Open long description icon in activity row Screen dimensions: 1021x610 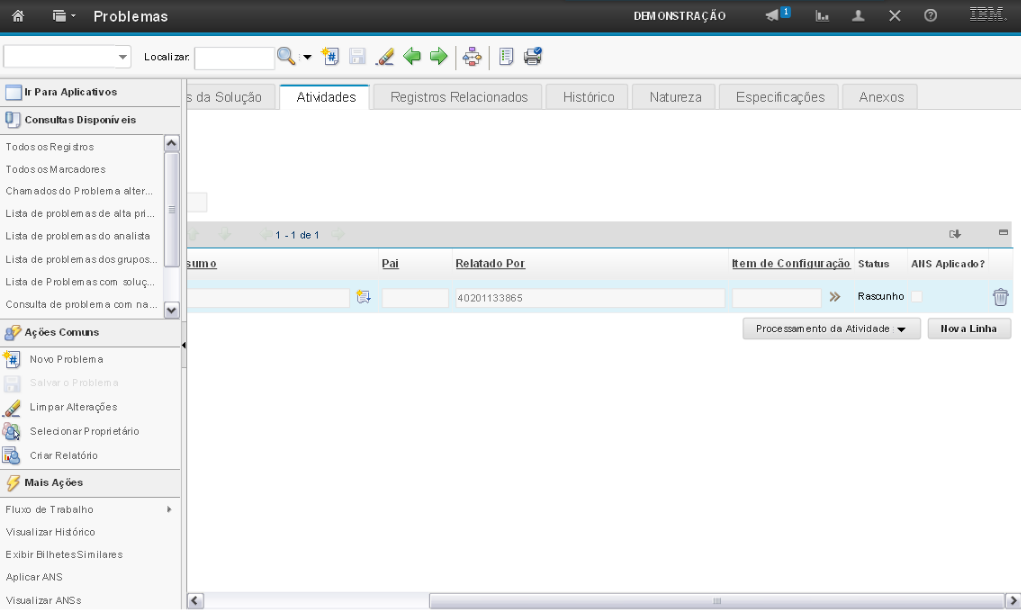(x=362, y=297)
